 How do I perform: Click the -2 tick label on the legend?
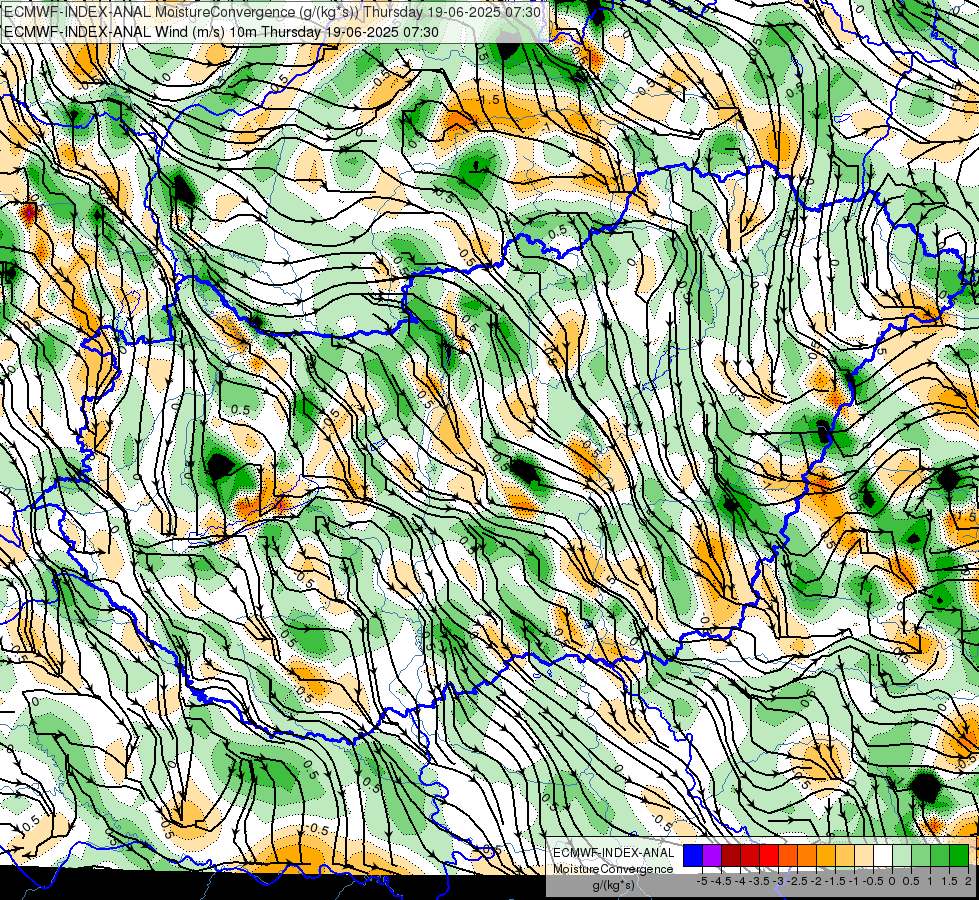pos(817,881)
